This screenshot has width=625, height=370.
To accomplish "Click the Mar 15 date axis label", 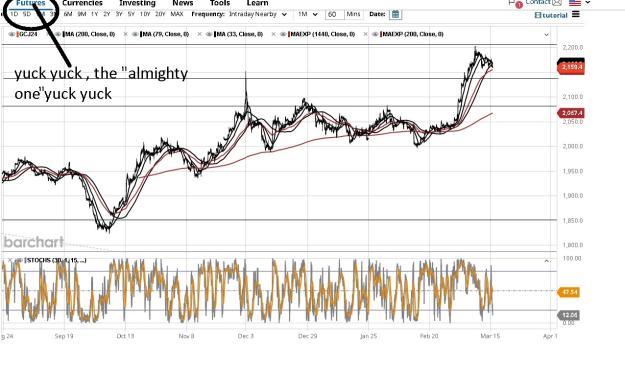I will pyautogui.click(x=490, y=336).
